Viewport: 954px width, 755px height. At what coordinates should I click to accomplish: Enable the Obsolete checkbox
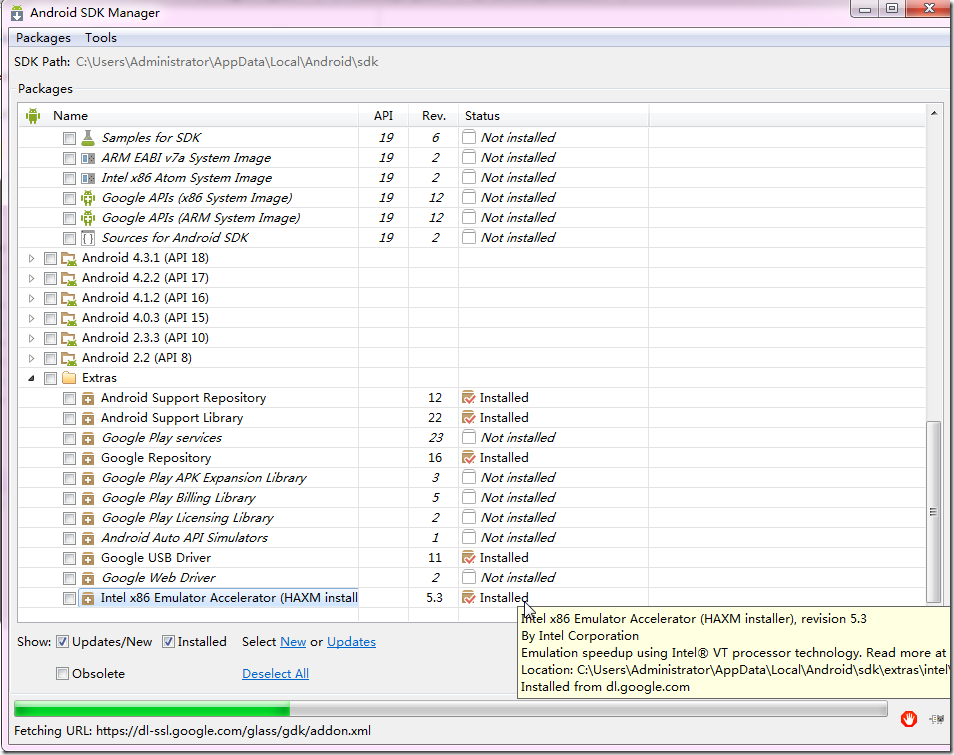(x=62, y=673)
